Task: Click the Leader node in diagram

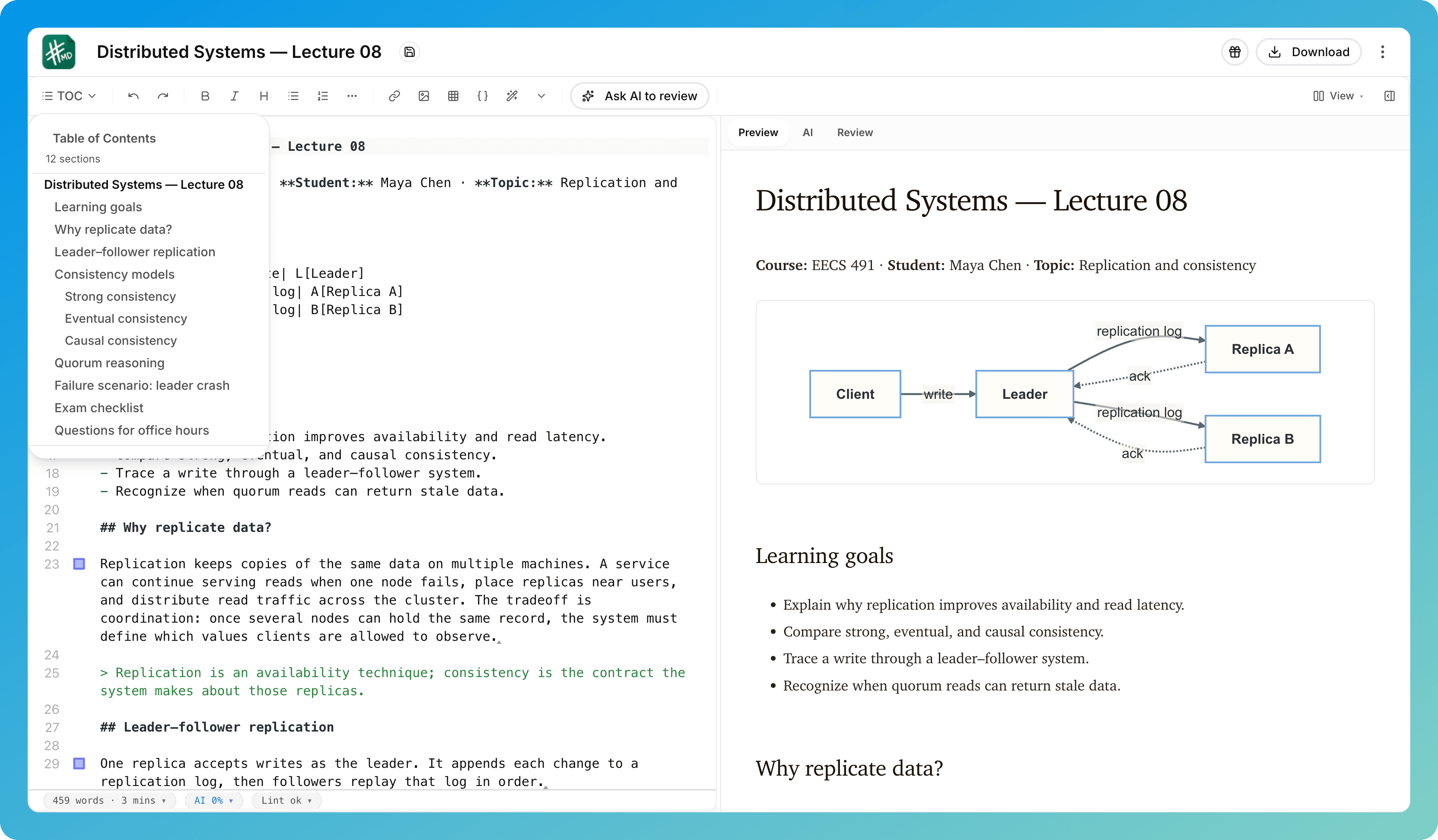Action: click(1025, 394)
